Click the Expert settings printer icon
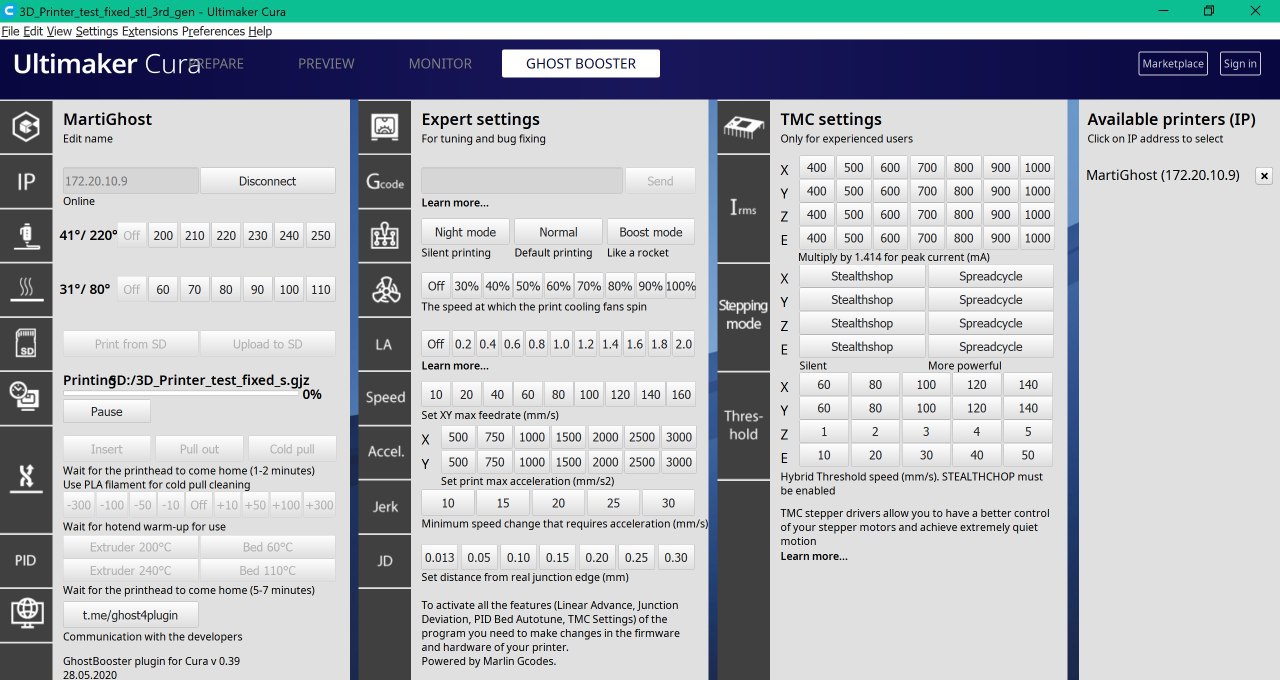The width and height of the screenshot is (1280, 680). pos(385,126)
